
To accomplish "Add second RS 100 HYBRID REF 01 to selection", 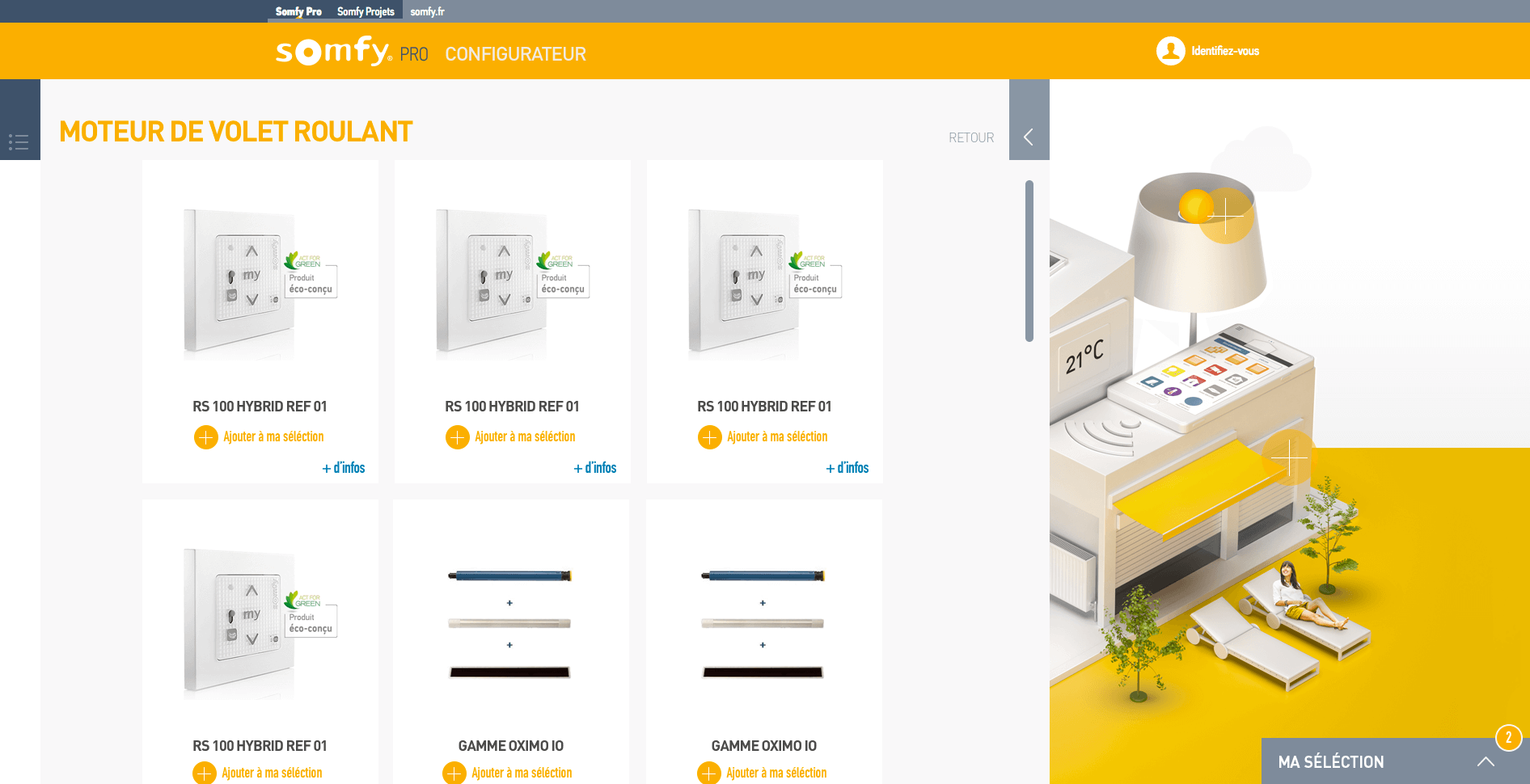I will coord(525,436).
